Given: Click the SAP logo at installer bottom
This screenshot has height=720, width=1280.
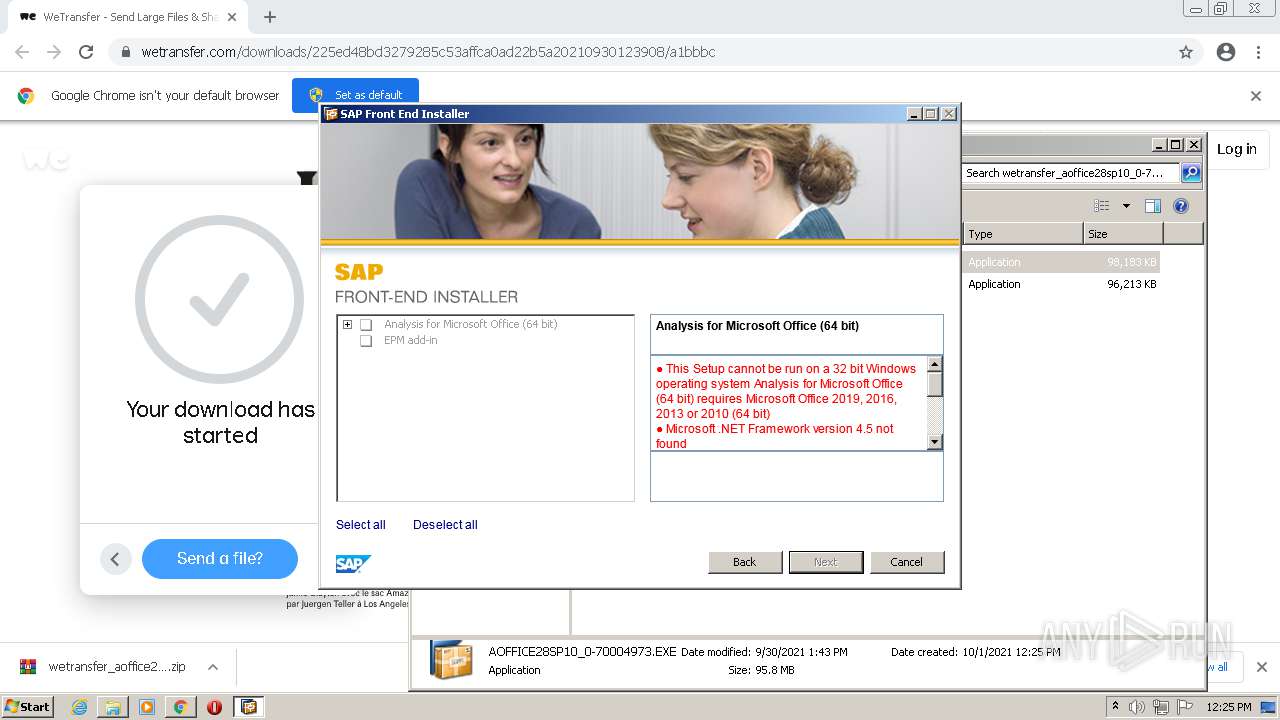Looking at the screenshot, I should pos(353,564).
